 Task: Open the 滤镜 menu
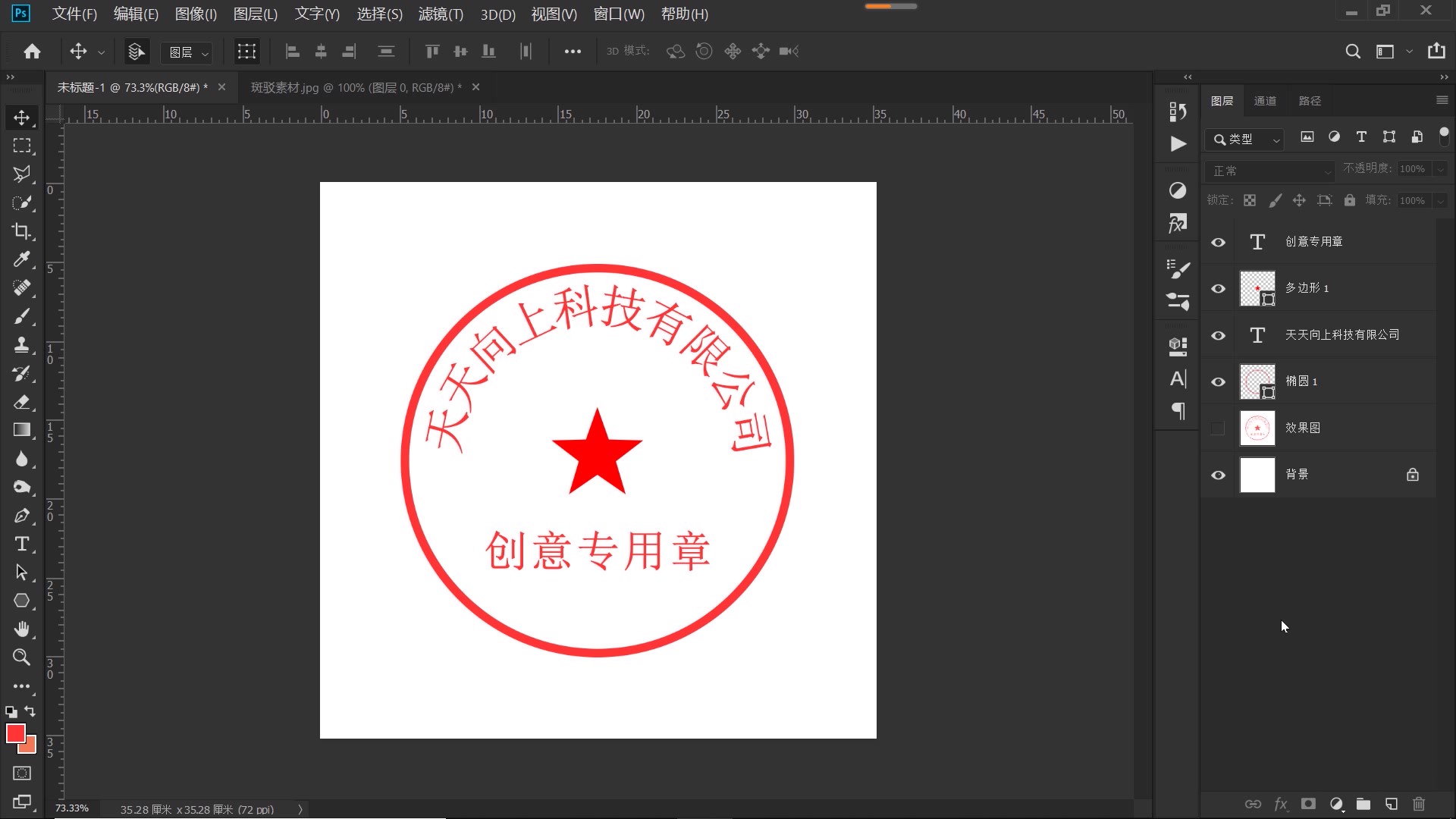pos(440,14)
